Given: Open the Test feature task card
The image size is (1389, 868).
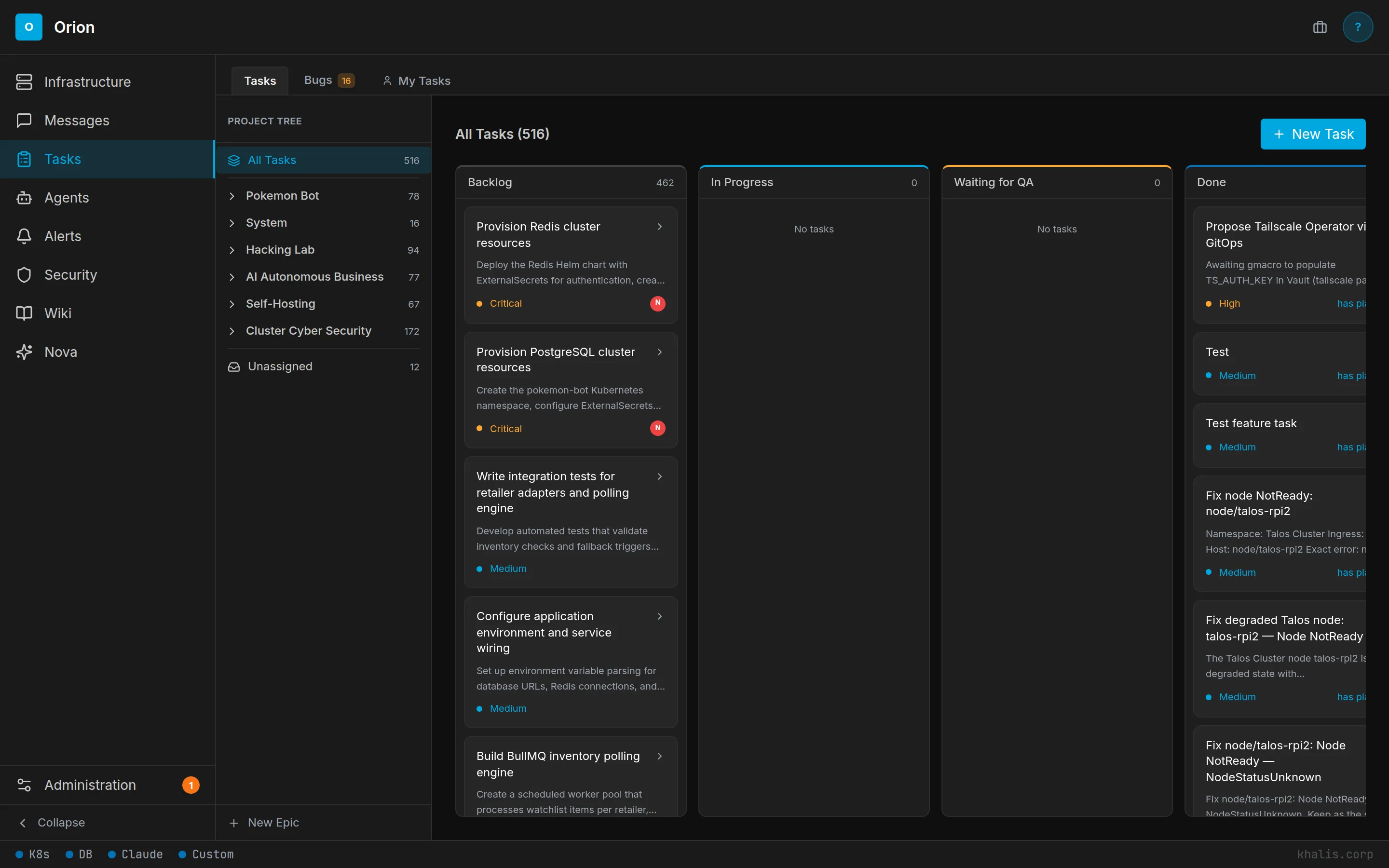Looking at the screenshot, I should point(1280,435).
